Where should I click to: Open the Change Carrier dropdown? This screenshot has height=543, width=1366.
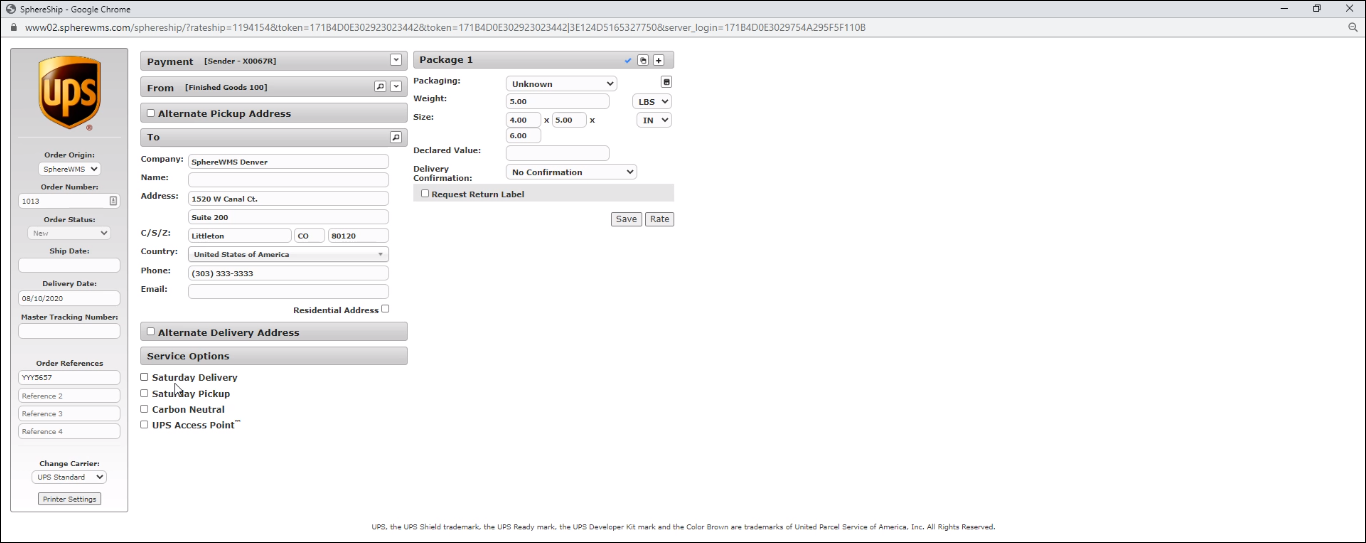(69, 477)
